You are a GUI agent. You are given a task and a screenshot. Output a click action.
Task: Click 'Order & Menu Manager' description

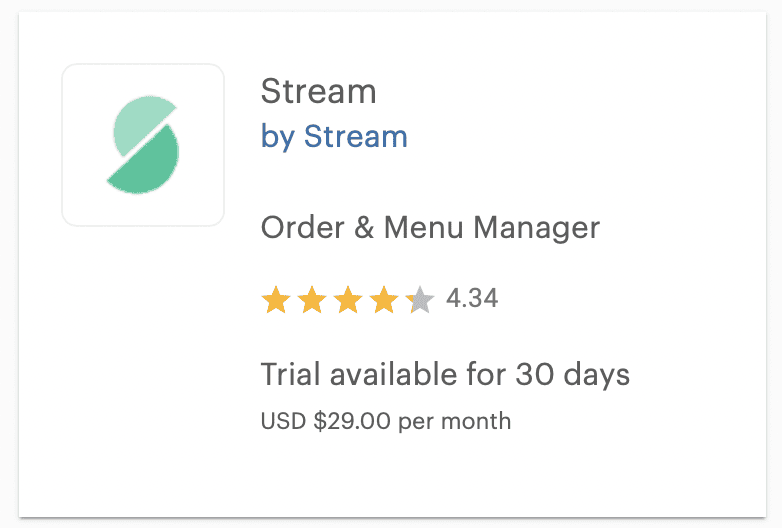430,228
